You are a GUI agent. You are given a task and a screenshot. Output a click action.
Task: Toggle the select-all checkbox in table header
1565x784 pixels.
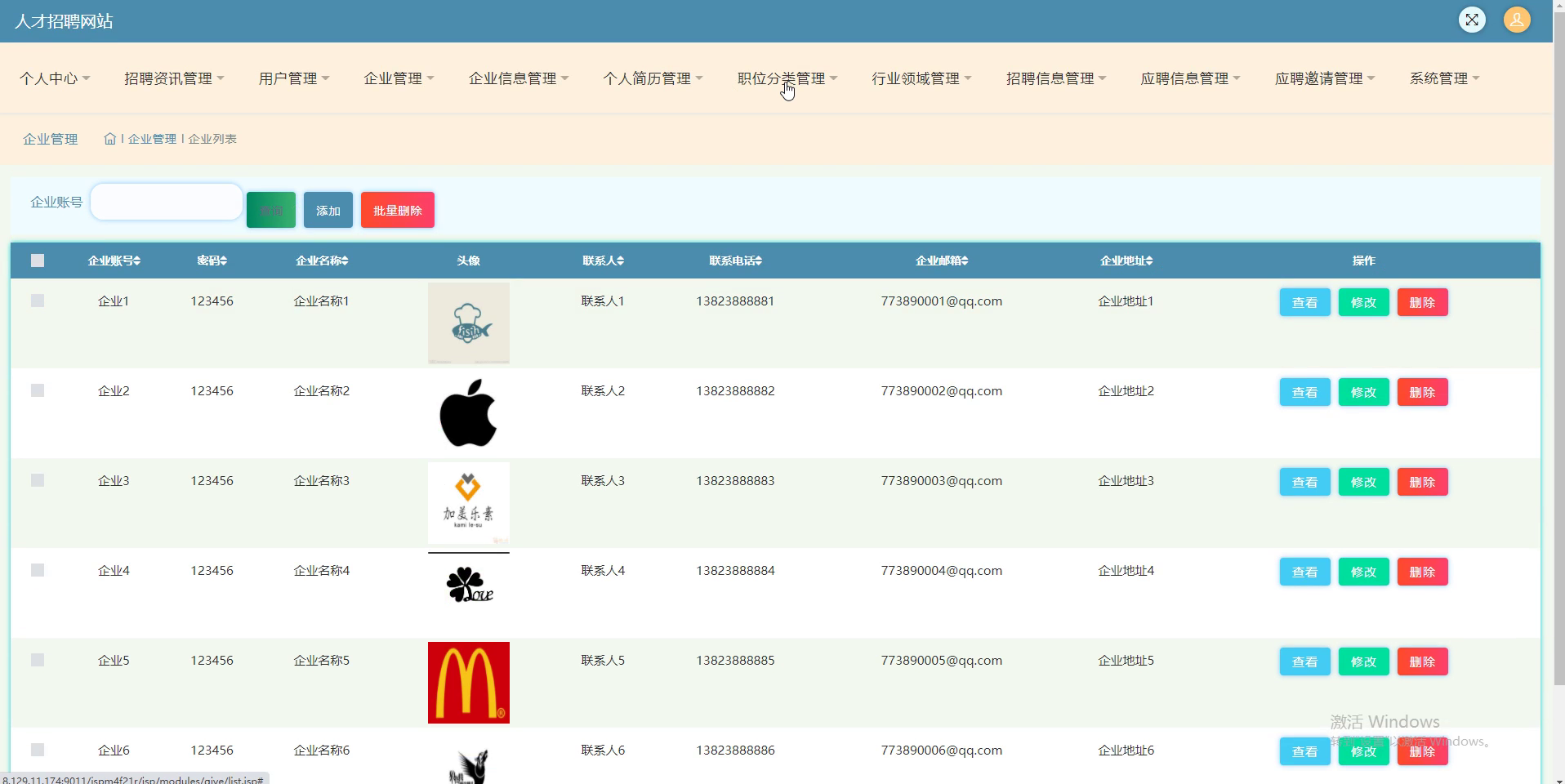pos(38,261)
